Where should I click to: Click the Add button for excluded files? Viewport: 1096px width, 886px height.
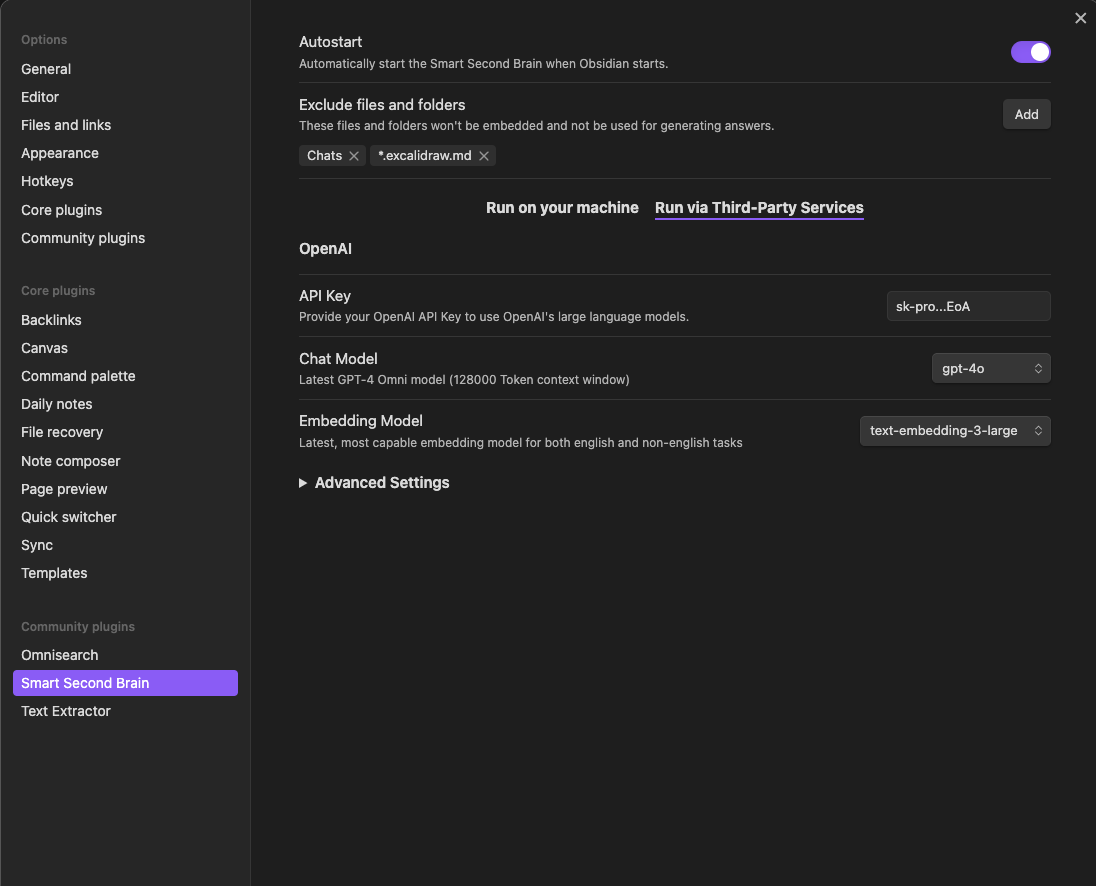(1026, 114)
